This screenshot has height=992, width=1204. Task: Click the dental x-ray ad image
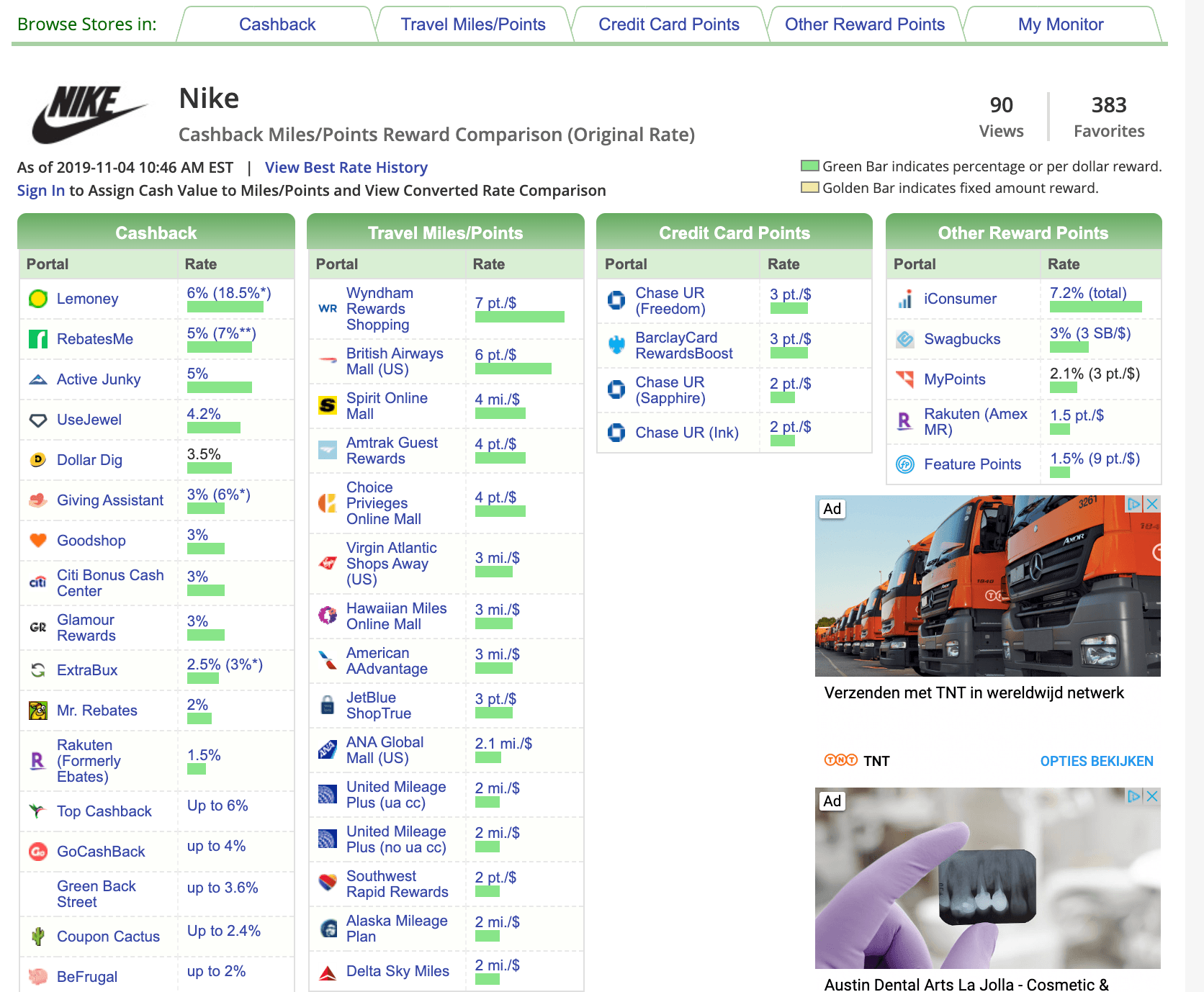(987, 878)
